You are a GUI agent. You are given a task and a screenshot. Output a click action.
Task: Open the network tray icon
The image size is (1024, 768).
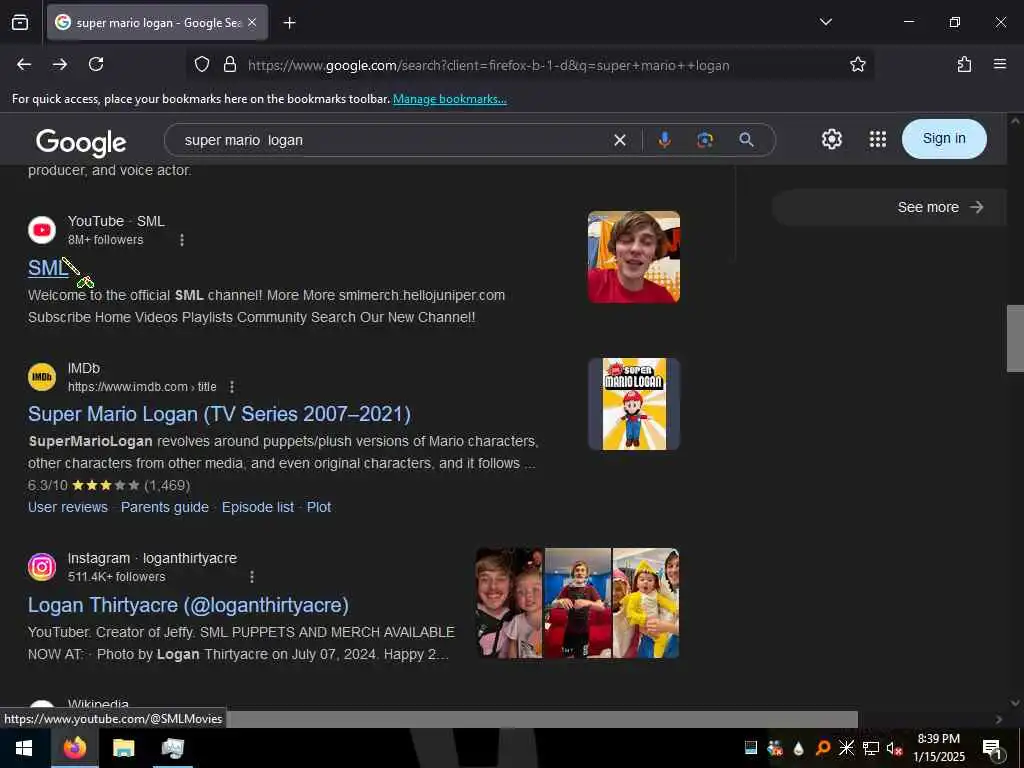[871, 748]
